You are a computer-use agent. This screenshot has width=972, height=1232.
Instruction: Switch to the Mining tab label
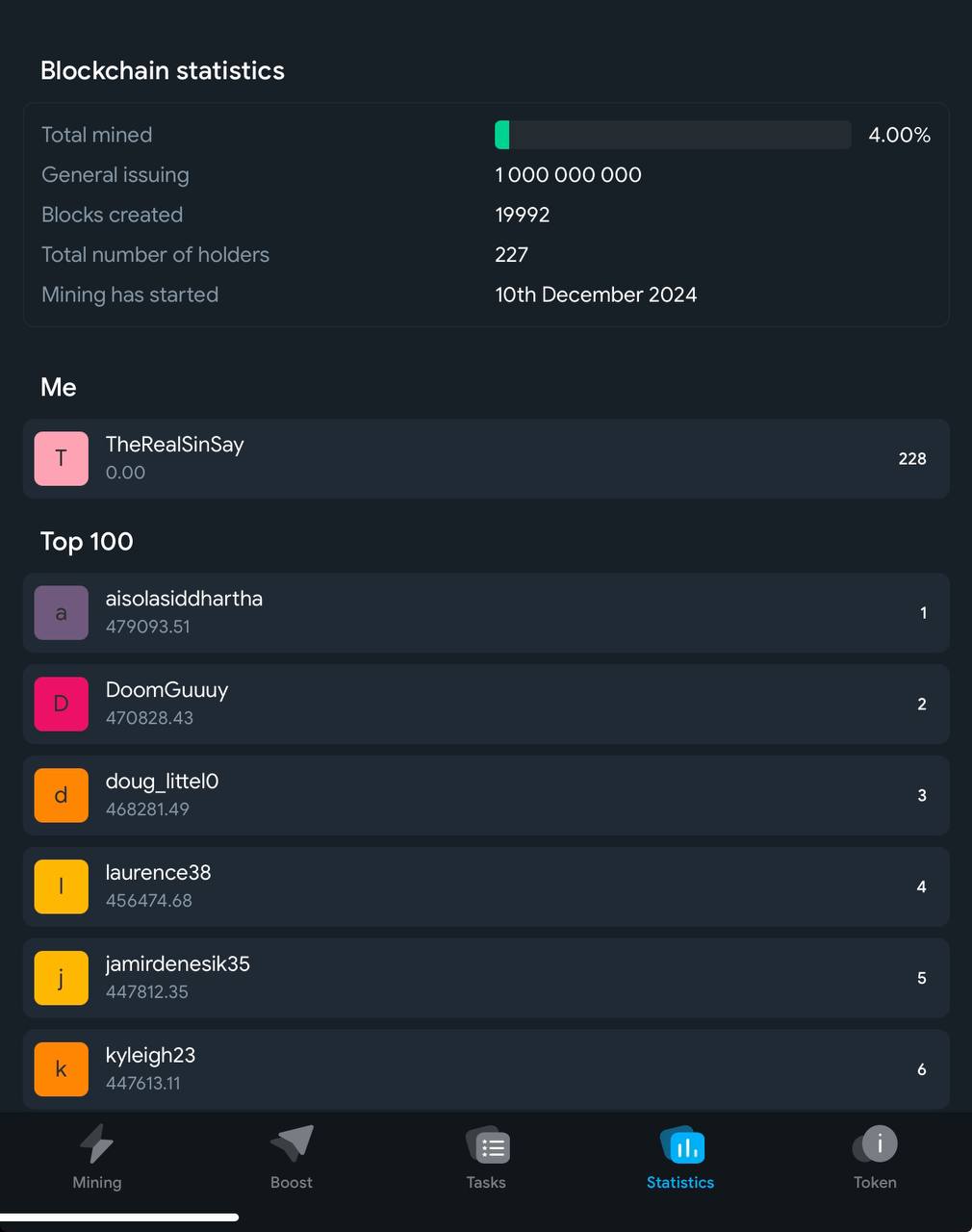click(97, 1182)
